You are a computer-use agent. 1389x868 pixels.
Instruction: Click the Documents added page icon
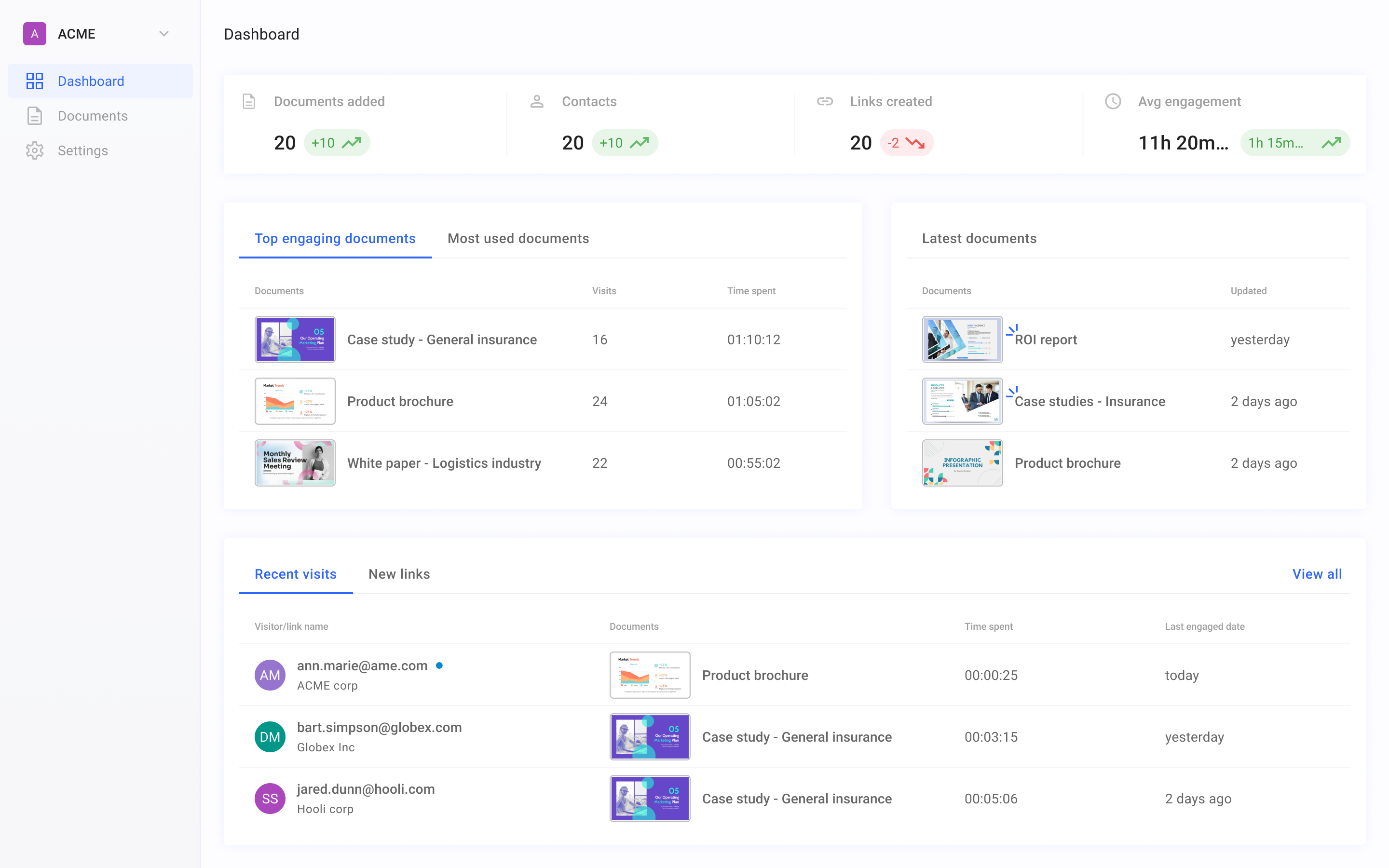248,102
